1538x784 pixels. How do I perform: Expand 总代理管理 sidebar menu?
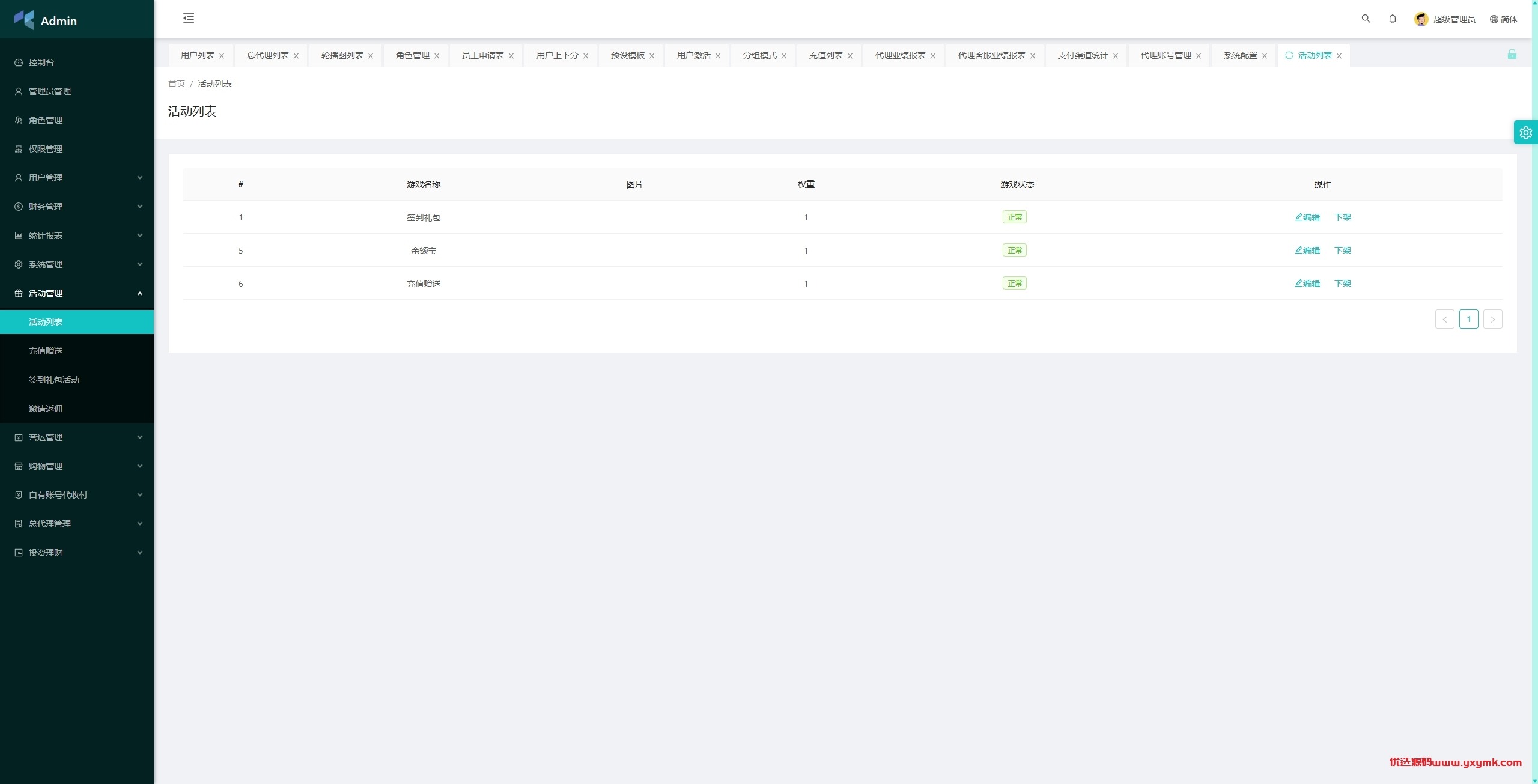[x=77, y=524]
